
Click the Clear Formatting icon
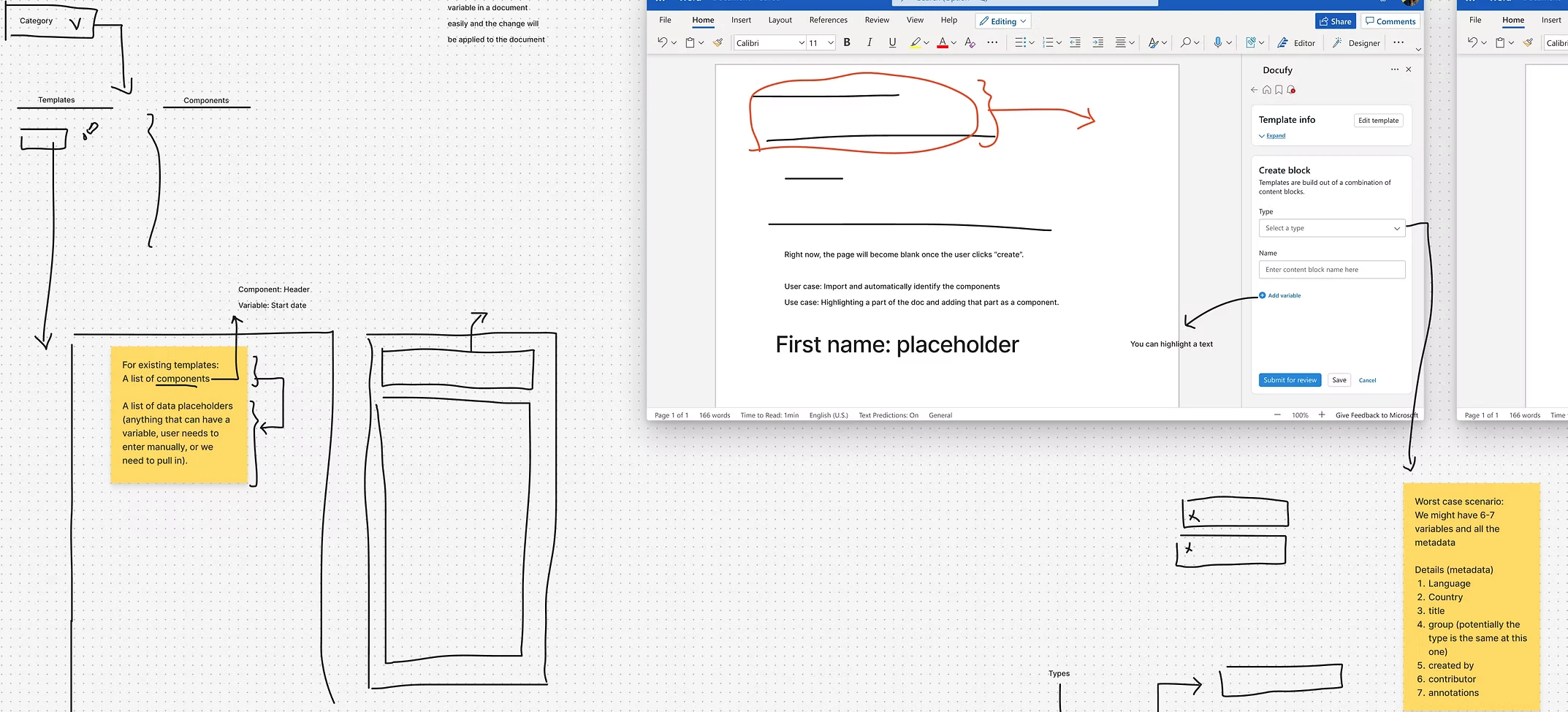pos(970,42)
